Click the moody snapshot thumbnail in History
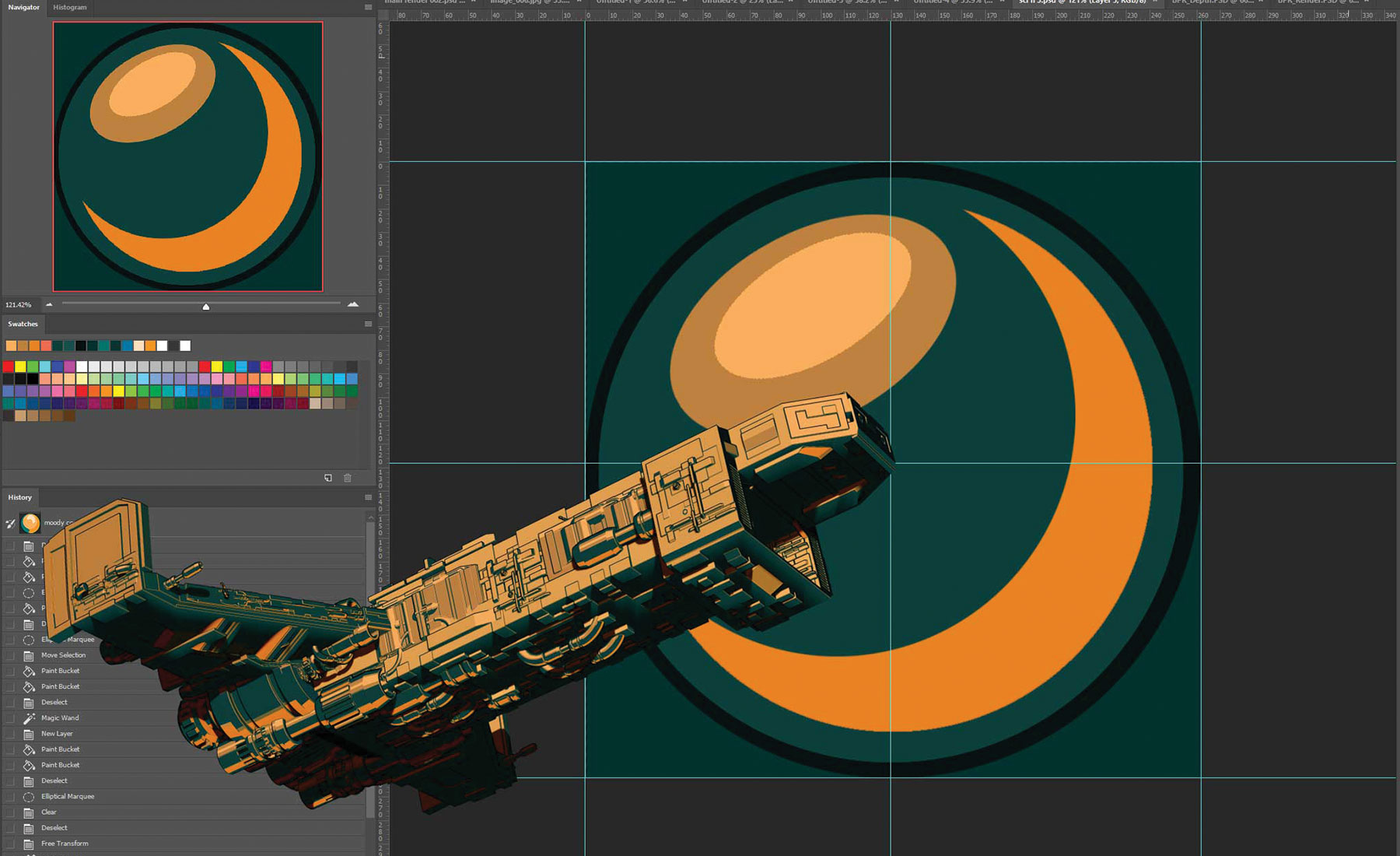 click(30, 523)
